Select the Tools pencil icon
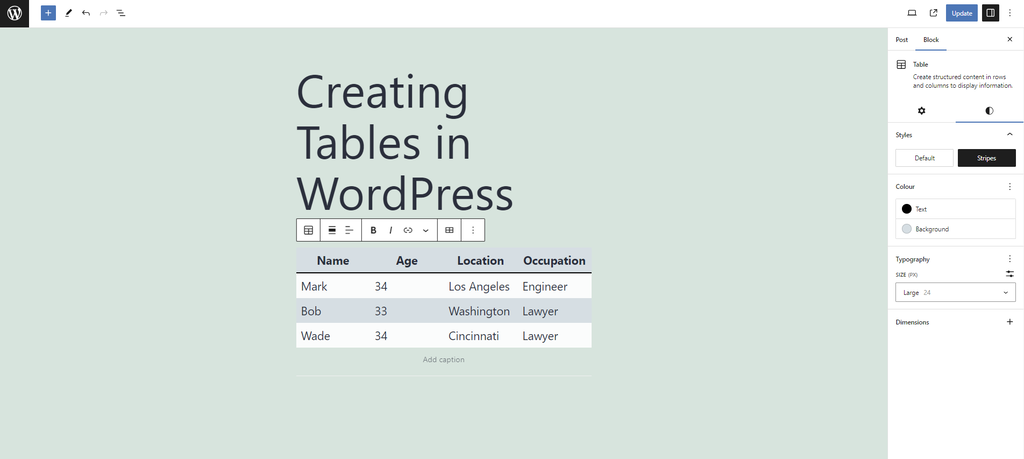 [68, 13]
